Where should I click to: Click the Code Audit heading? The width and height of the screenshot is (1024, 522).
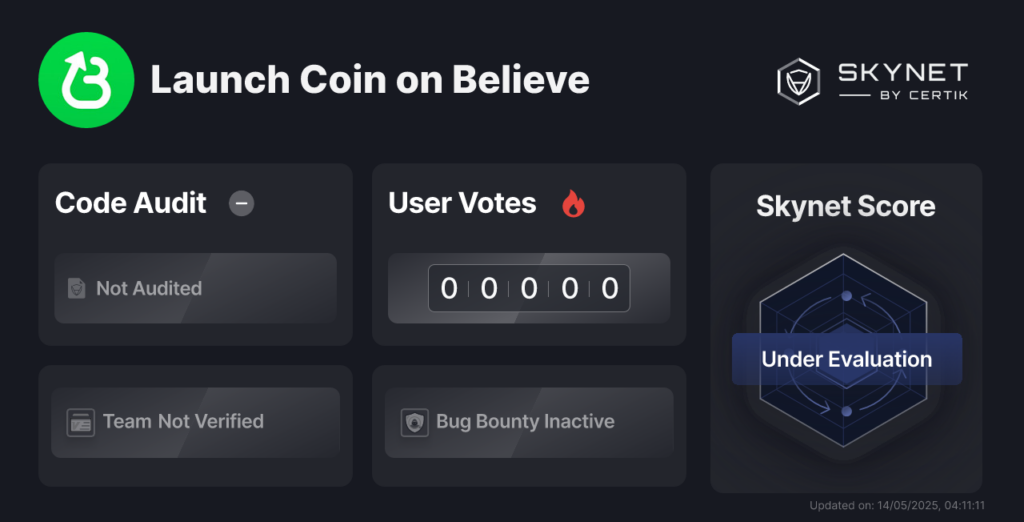tap(131, 203)
